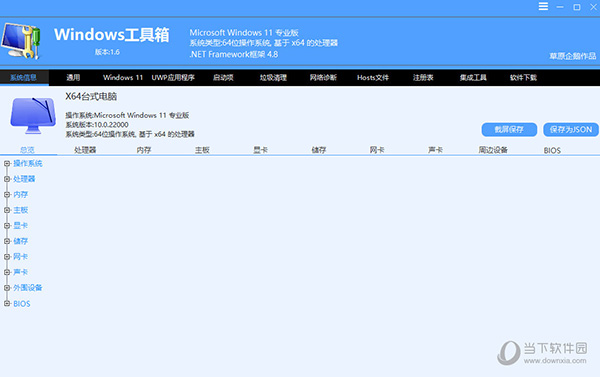This screenshot has height=377, width=600.
Task: Select the 总览 sub-tab
Action: point(27,150)
